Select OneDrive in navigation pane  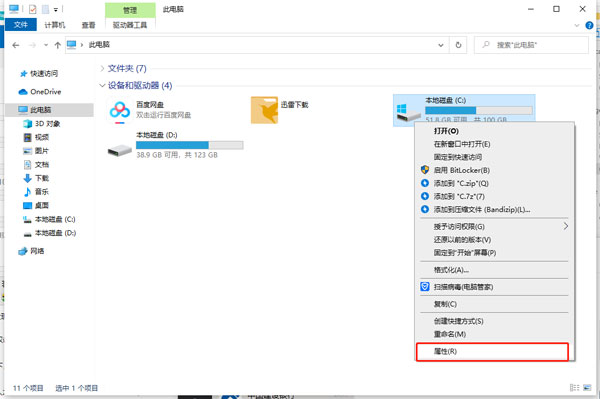point(40,92)
